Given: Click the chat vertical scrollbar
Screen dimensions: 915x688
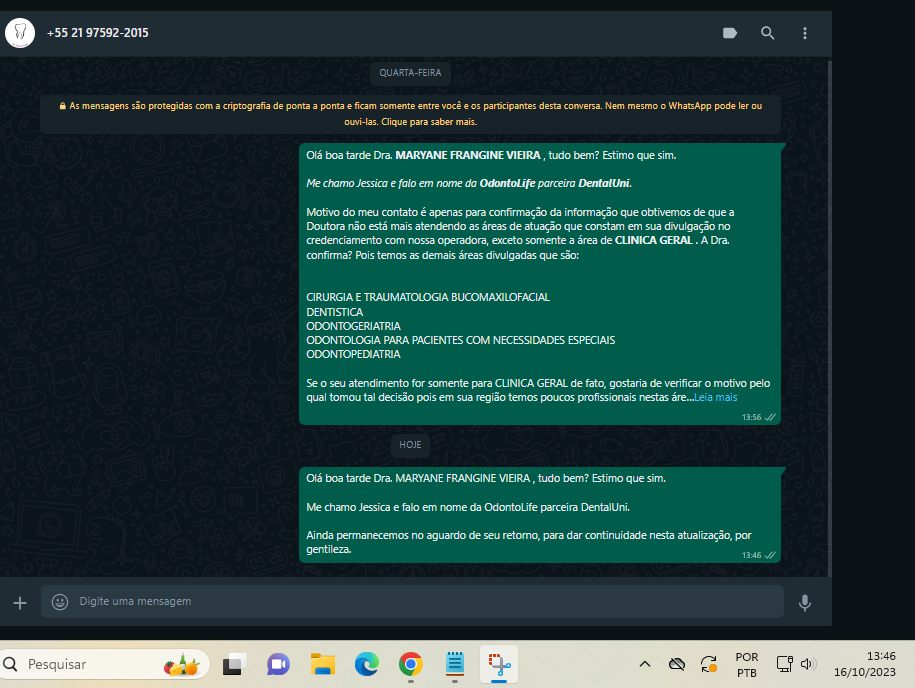Looking at the screenshot, I should [829, 318].
